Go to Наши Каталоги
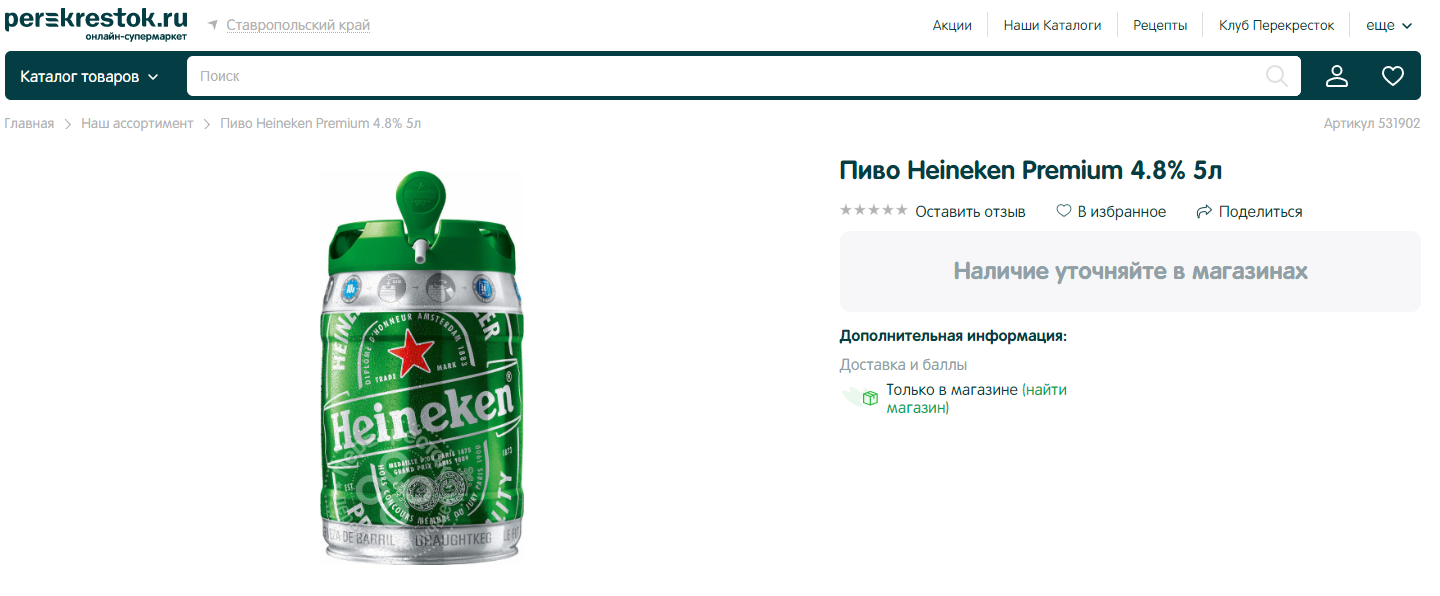Screen dimensions: 1440x596 pyautogui.click(x=1052, y=25)
